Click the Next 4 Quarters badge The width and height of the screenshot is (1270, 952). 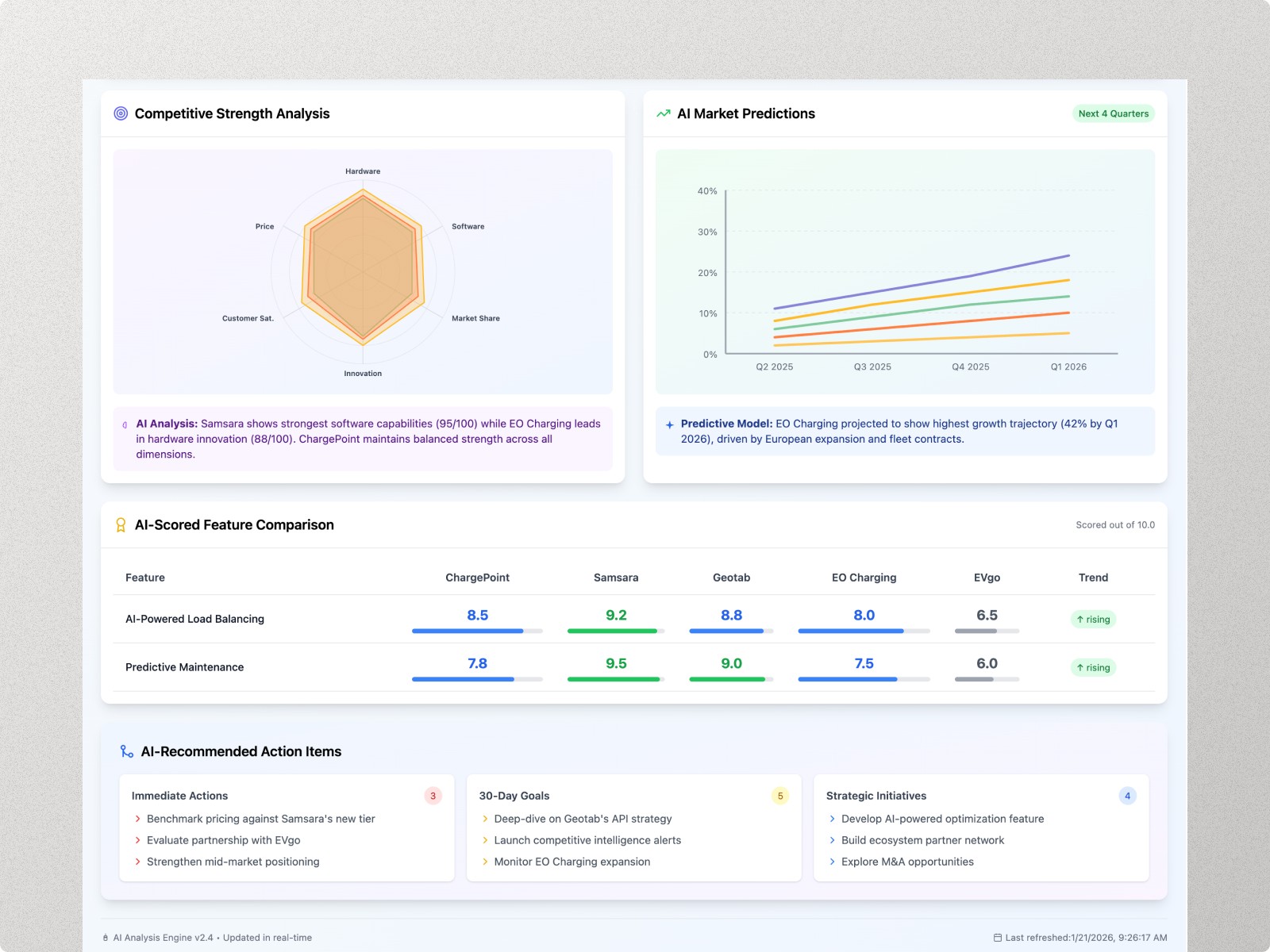pos(1113,113)
